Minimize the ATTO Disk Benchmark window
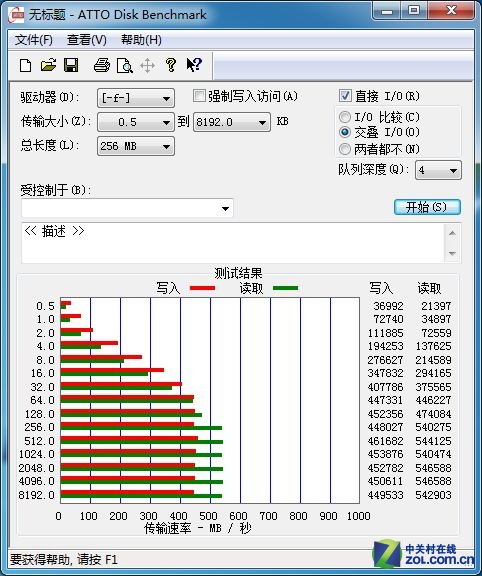 [x=387, y=11]
